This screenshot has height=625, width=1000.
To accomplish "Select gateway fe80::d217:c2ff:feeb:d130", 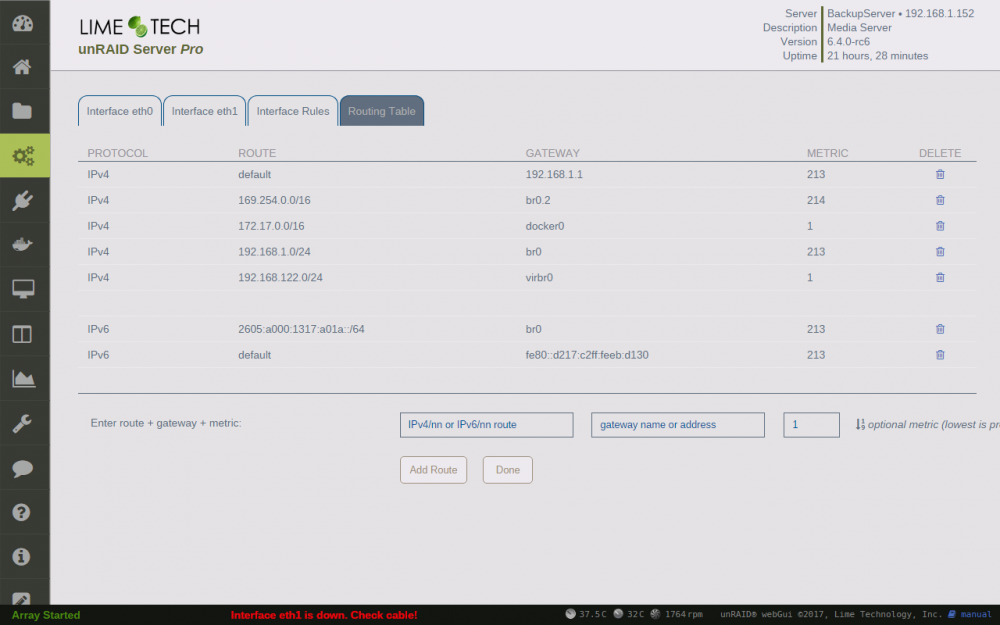I will coord(587,355).
